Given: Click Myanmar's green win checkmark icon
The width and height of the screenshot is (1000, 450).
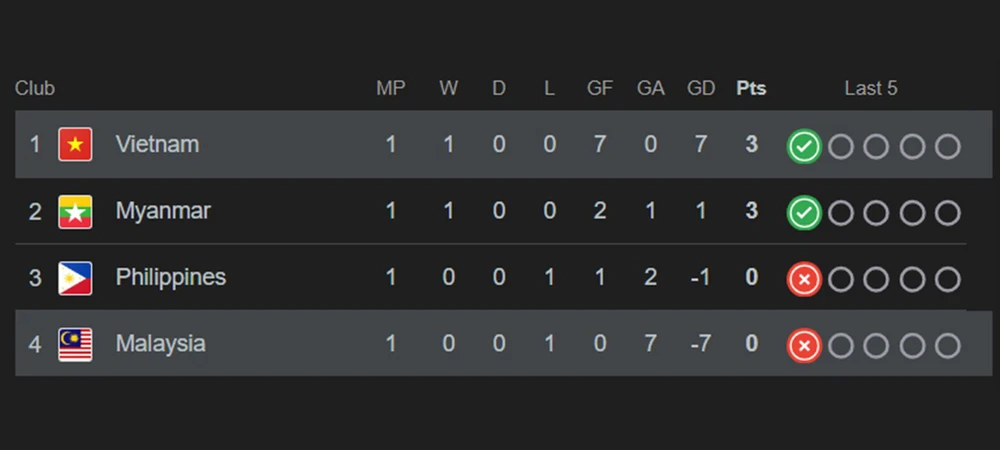Looking at the screenshot, I should pos(804,213).
